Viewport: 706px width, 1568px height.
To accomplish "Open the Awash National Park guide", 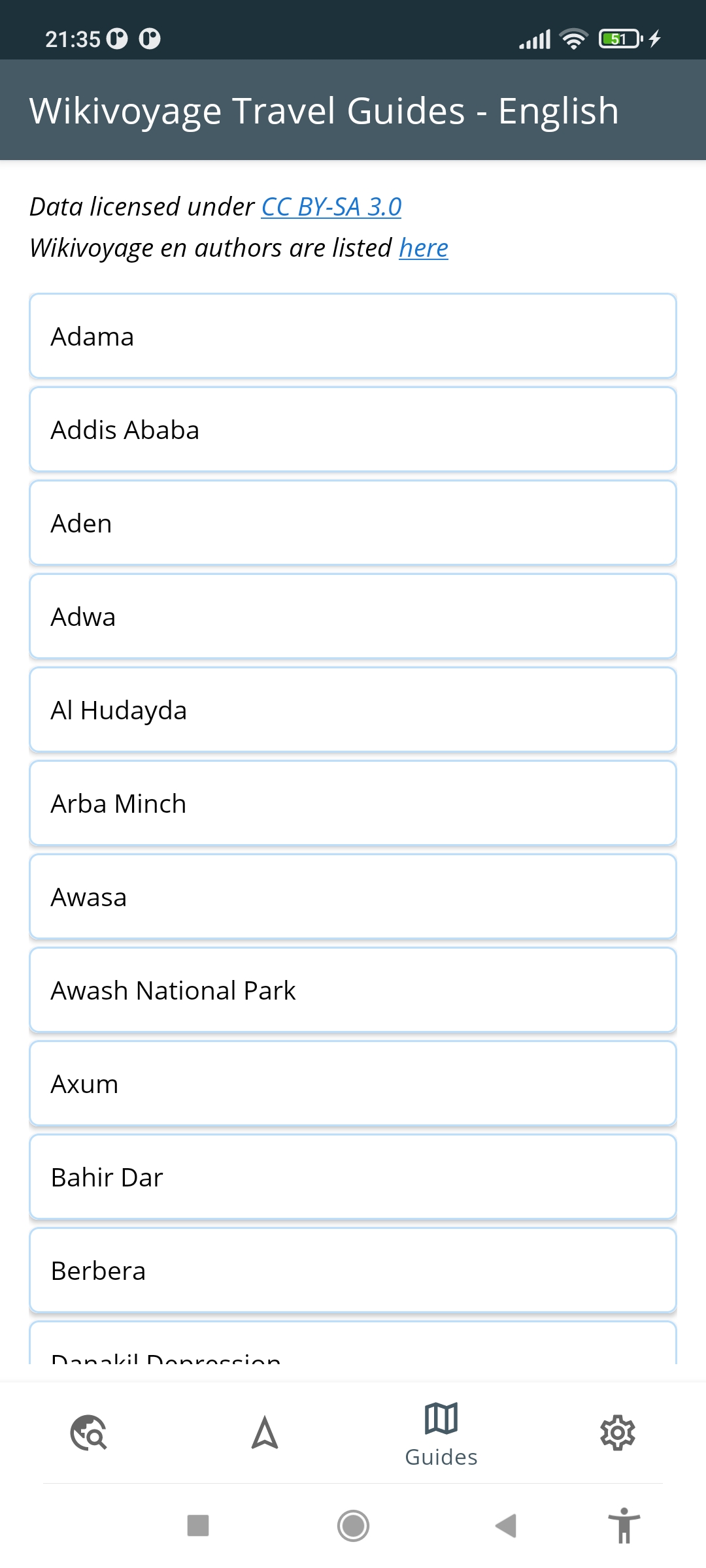I will pos(353,990).
